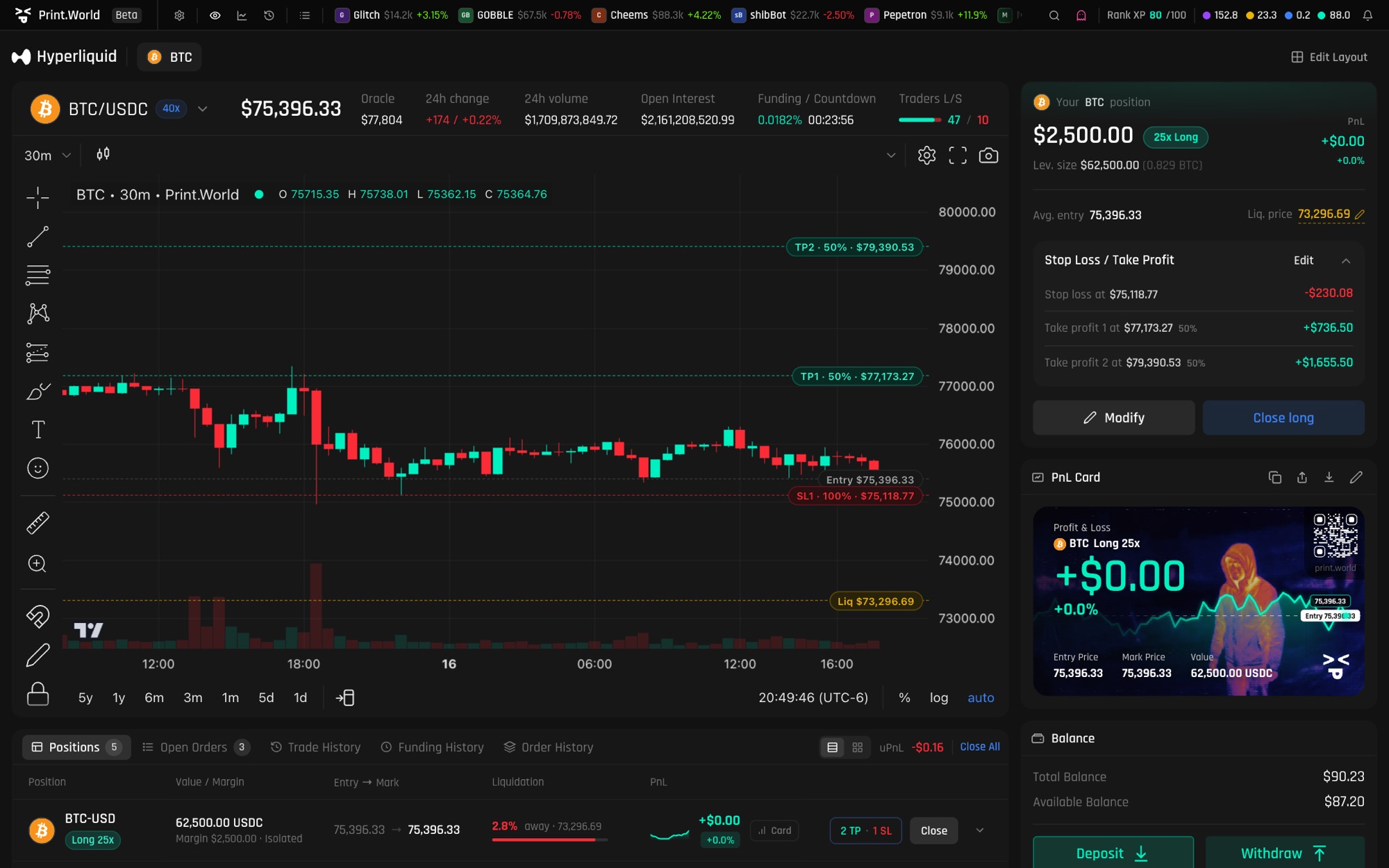Activate the ruler measure tool

click(38, 523)
